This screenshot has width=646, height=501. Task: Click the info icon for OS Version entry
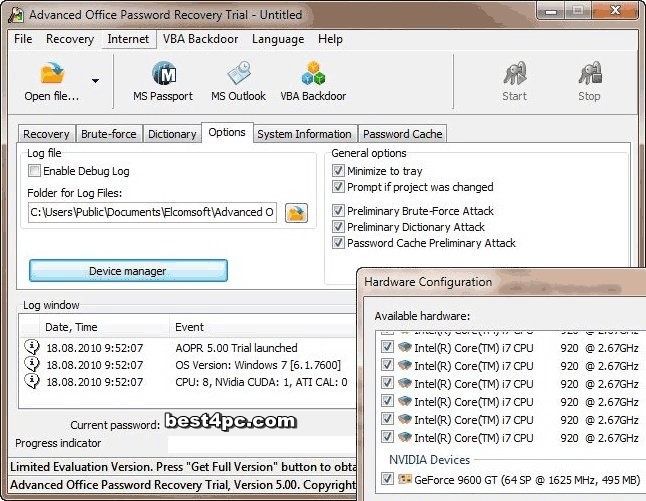tap(32, 364)
